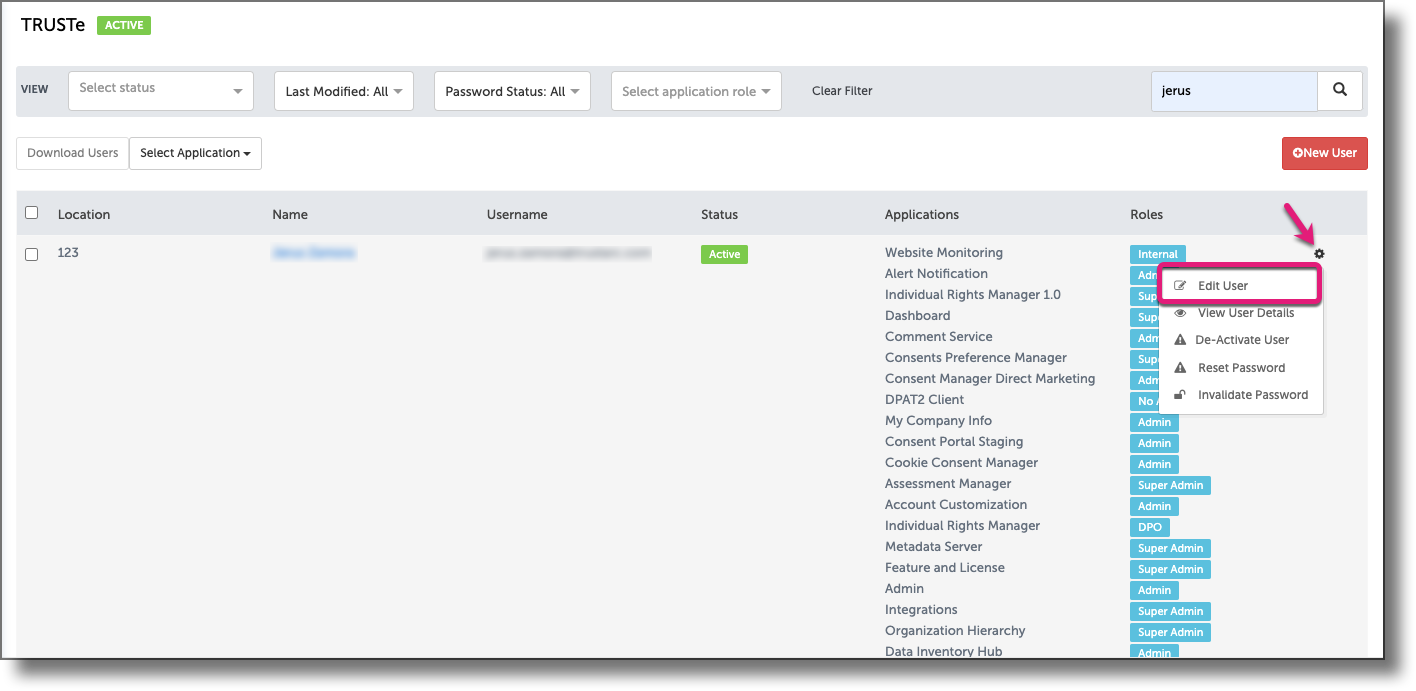Click Organization Hierarchy application entry

pyautogui.click(x=955, y=631)
